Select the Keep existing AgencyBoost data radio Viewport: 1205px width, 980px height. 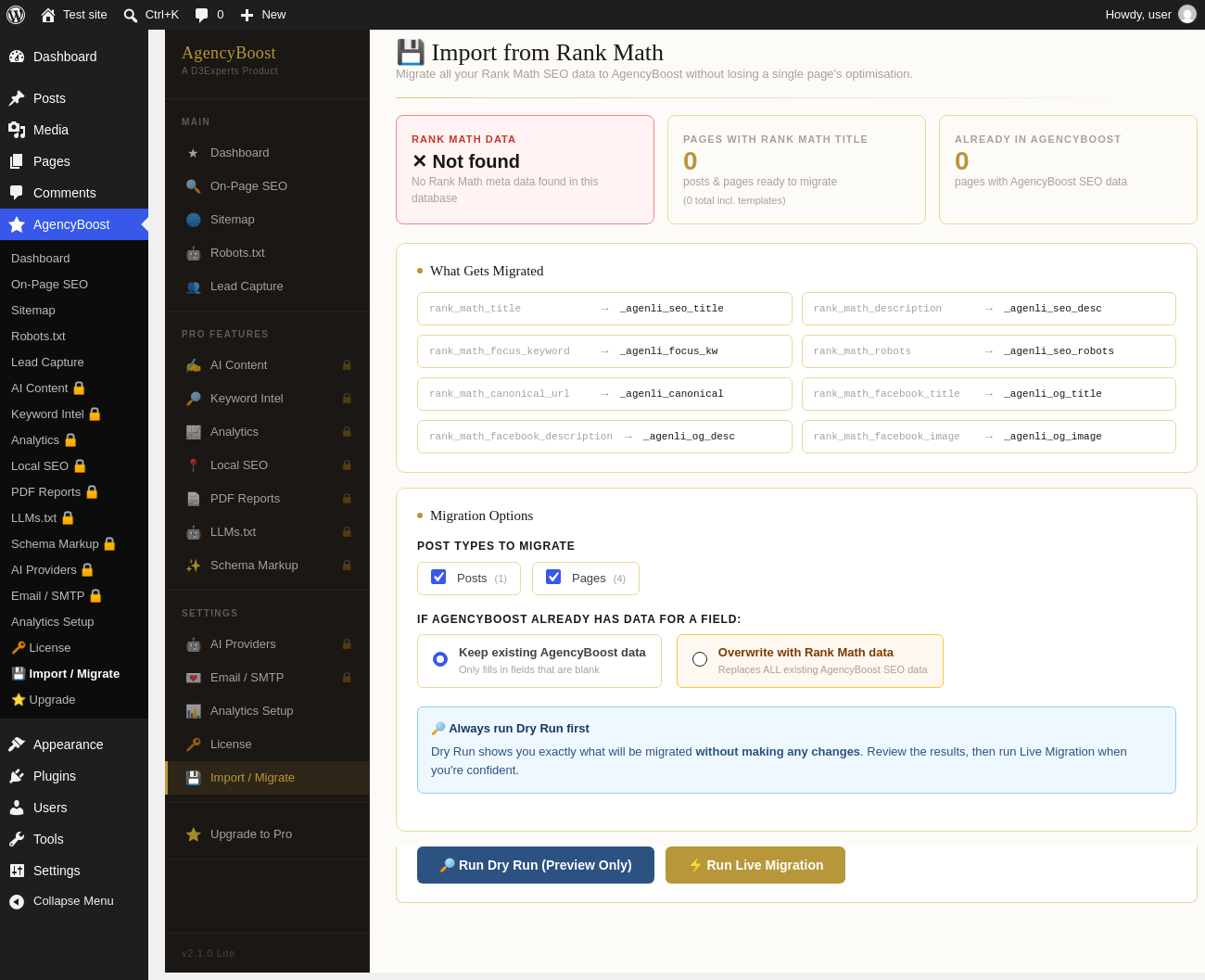coord(440,659)
